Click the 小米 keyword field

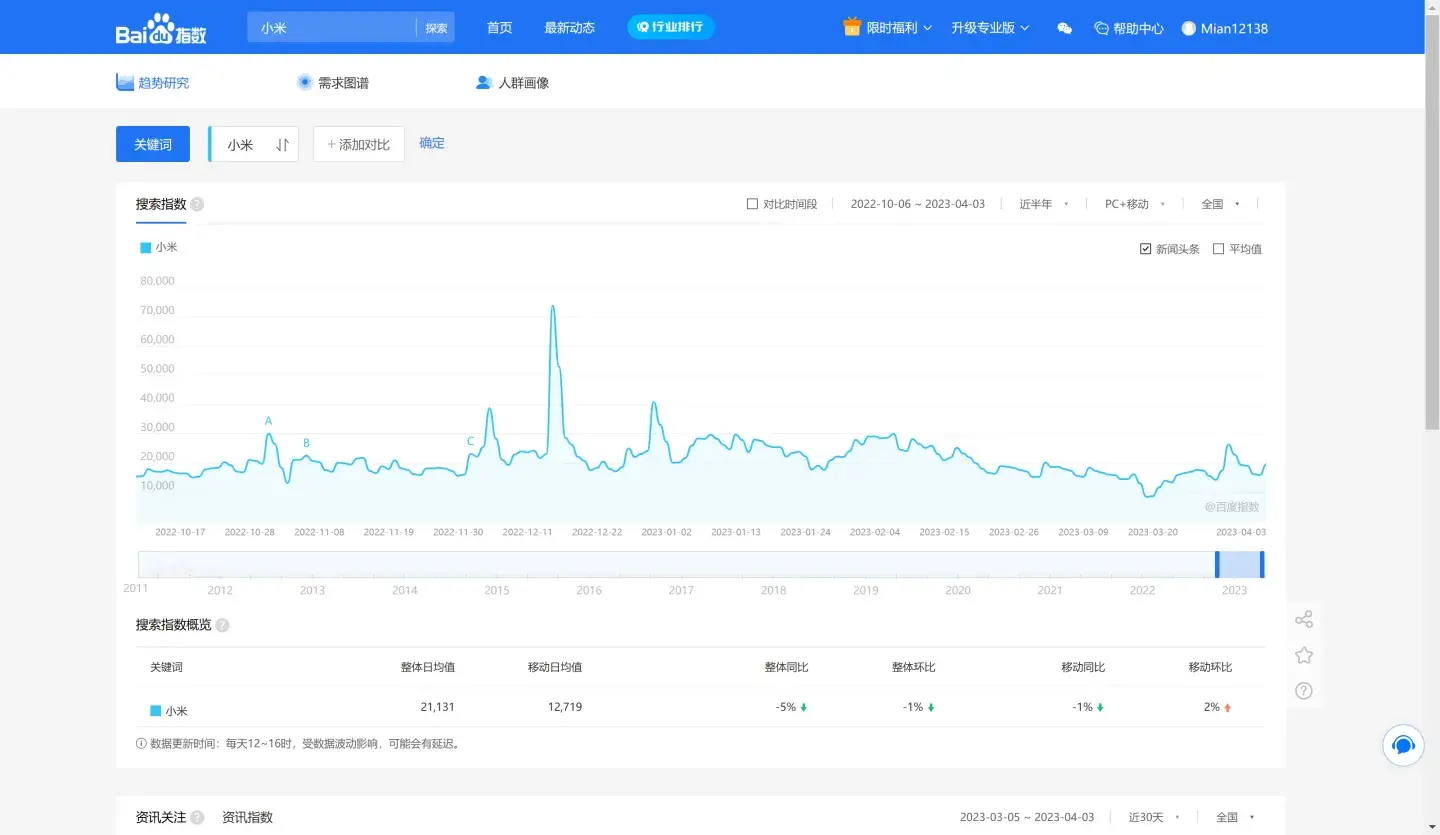click(x=253, y=144)
